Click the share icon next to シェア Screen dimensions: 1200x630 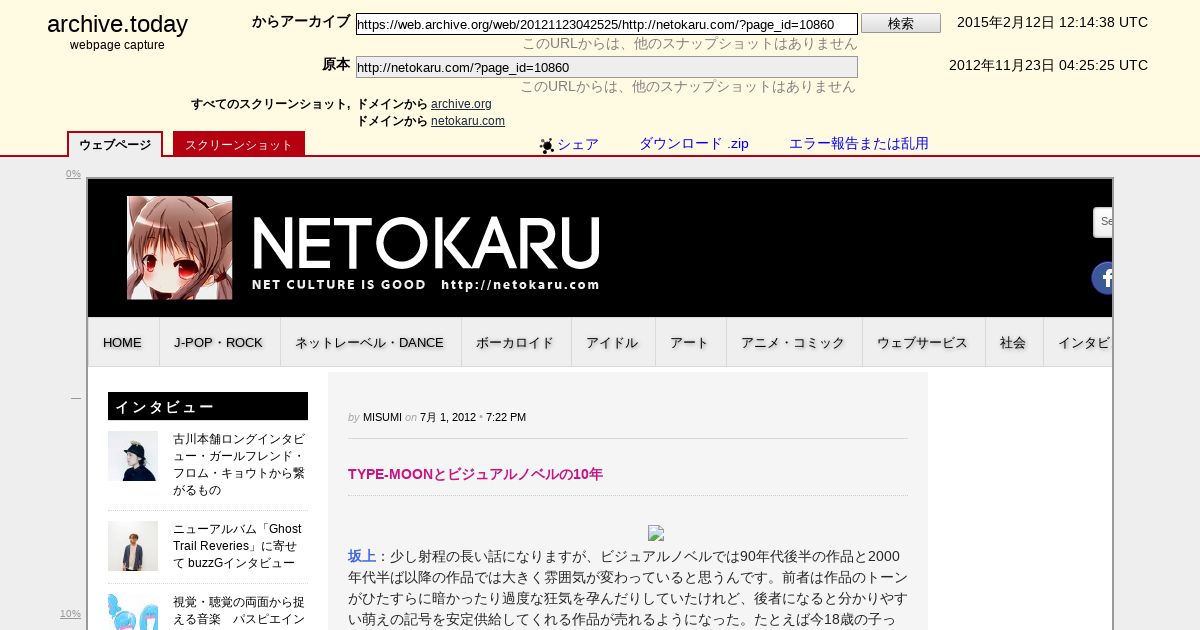pos(547,146)
